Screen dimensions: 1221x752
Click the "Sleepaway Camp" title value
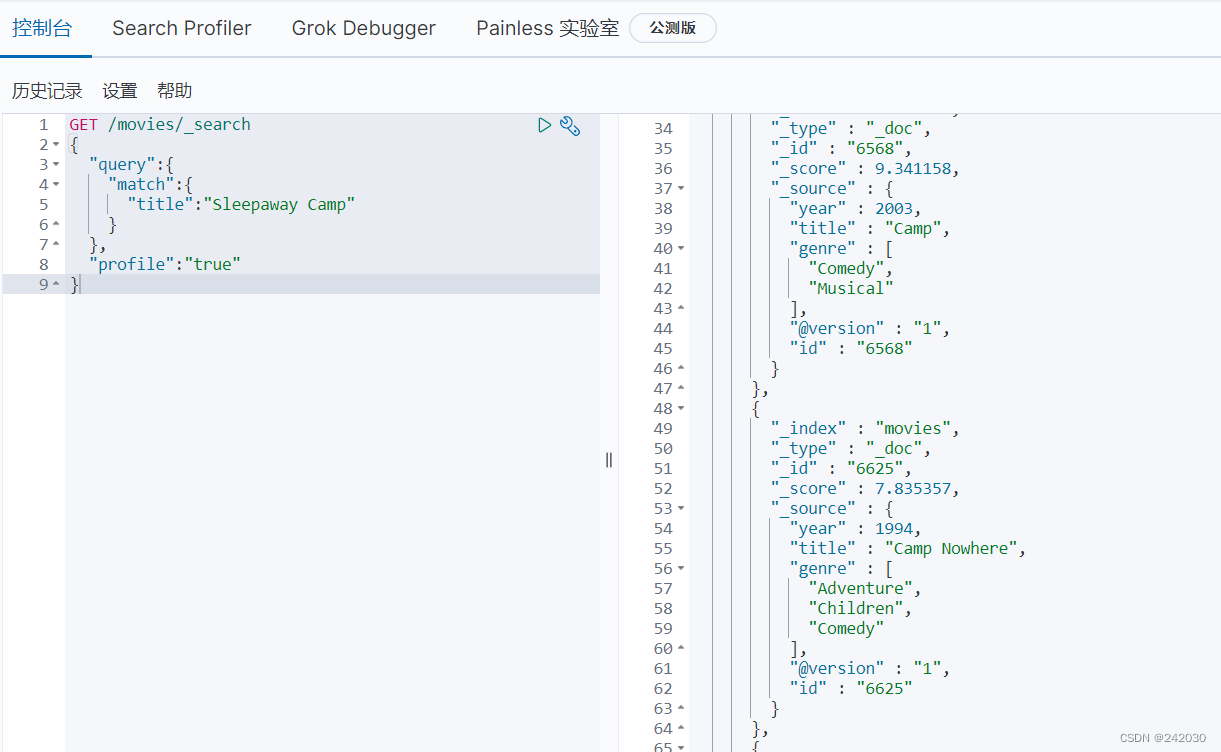279,205
